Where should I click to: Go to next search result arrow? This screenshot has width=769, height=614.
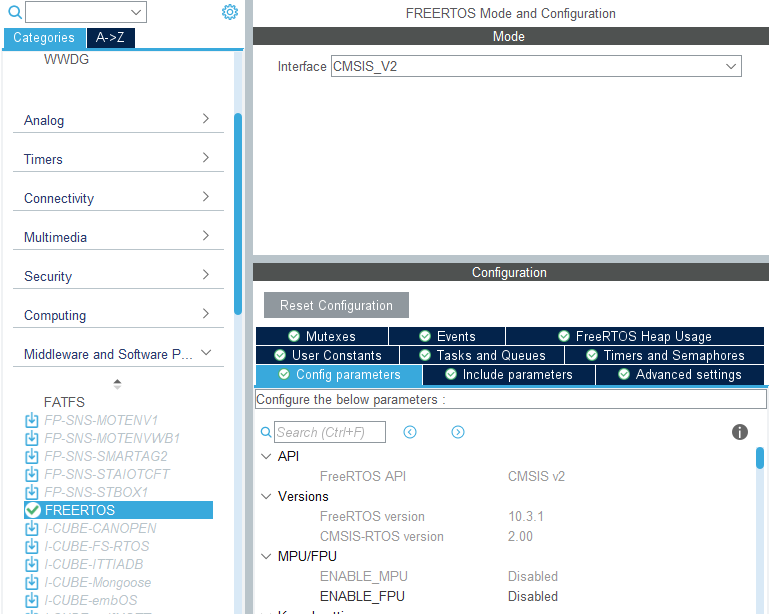pyautogui.click(x=458, y=432)
